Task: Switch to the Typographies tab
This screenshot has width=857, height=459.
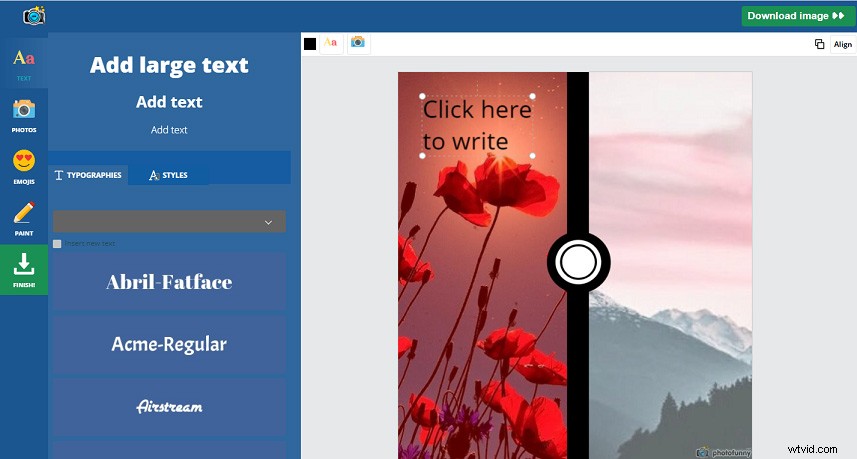Action: 88,175
